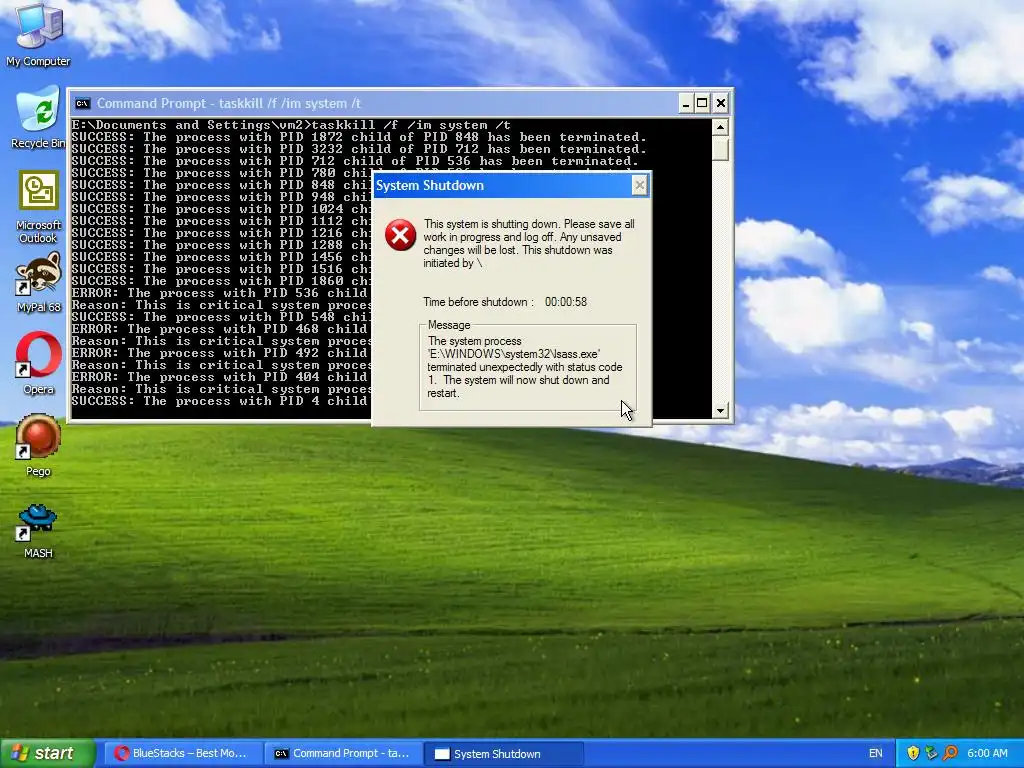The image size is (1024, 768).
Task: Close the Command Prompt window
Action: [x=720, y=103]
